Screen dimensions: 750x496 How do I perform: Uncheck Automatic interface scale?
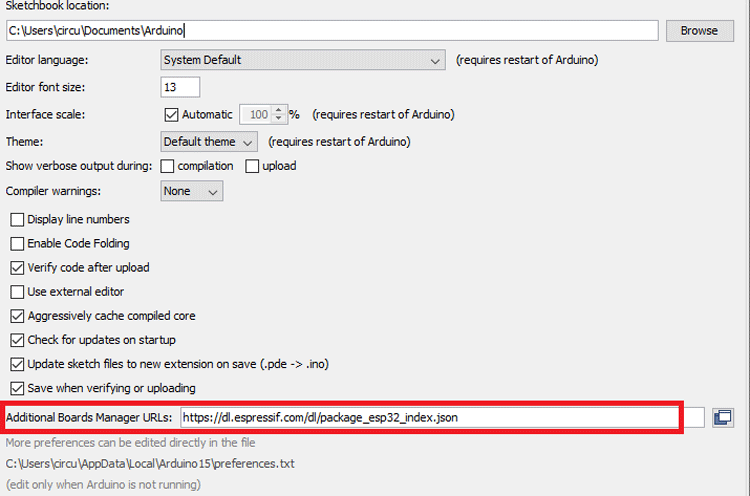click(171, 114)
